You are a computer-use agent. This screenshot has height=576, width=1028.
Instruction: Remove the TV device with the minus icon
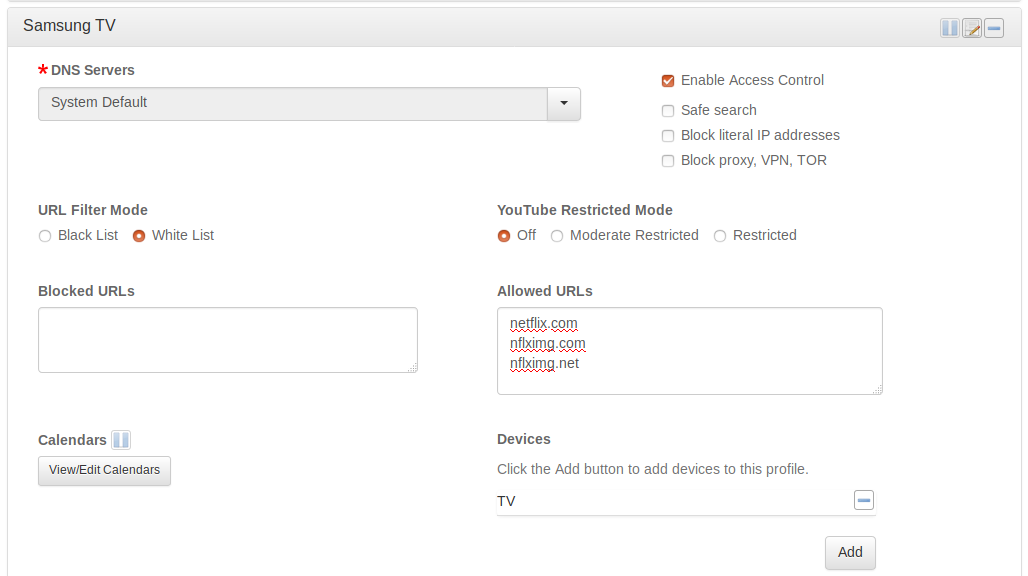[864, 500]
